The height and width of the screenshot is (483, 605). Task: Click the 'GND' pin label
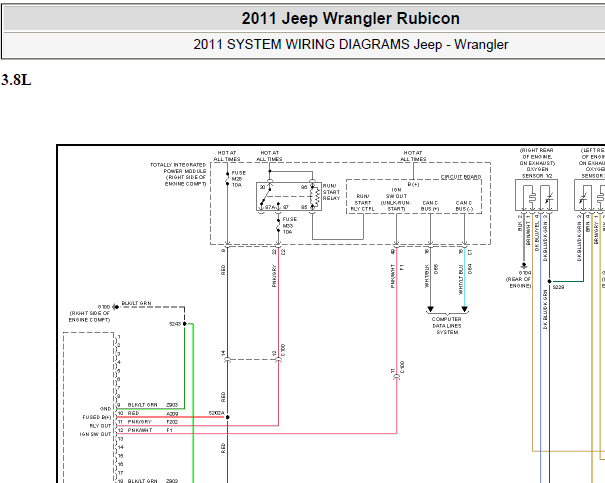[x=105, y=409]
